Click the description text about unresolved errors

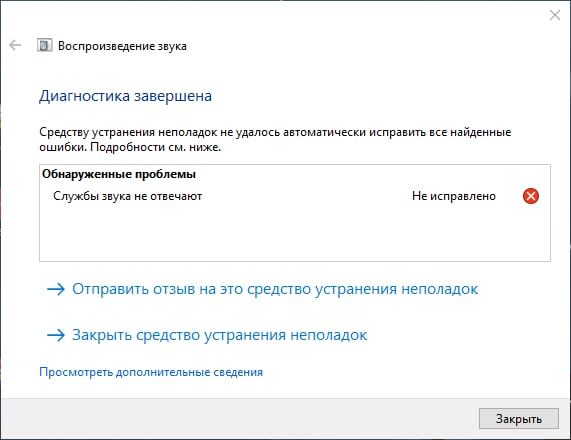click(275, 140)
